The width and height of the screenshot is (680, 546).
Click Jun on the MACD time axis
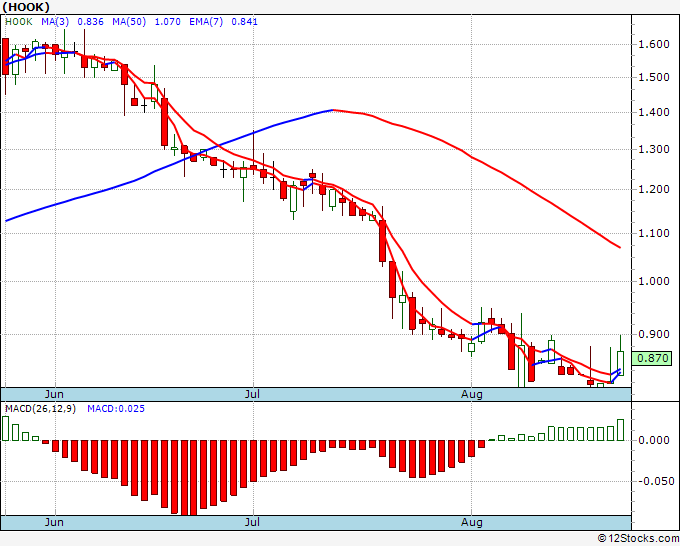(x=54, y=522)
